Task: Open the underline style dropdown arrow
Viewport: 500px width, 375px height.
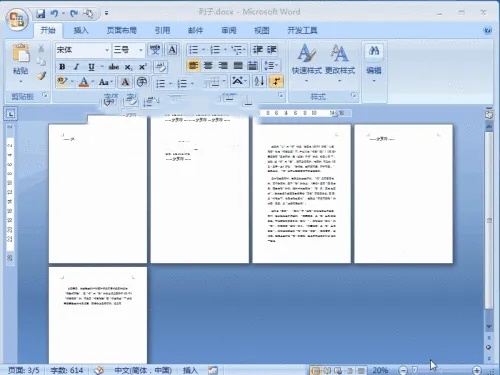Action: [102, 67]
